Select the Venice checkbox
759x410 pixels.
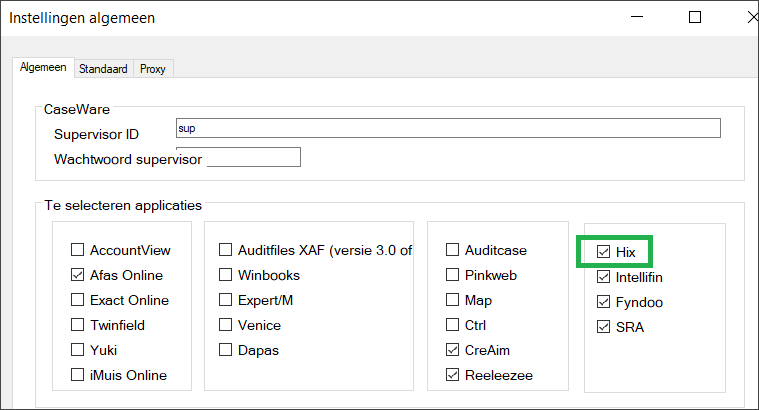pos(226,325)
